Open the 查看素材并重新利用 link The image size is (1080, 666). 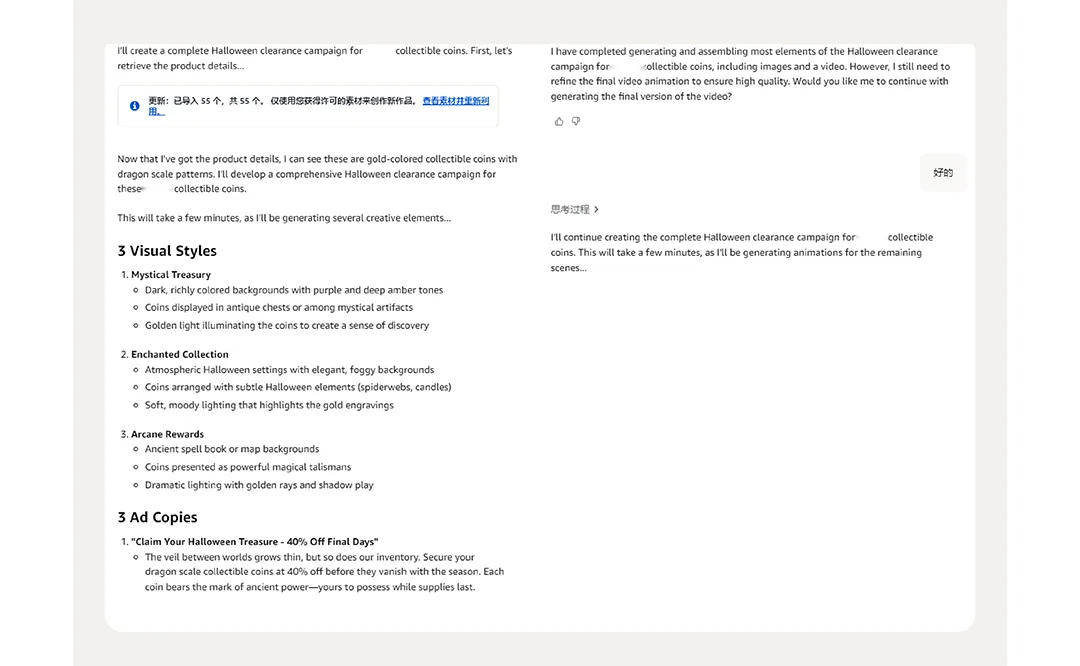point(455,101)
